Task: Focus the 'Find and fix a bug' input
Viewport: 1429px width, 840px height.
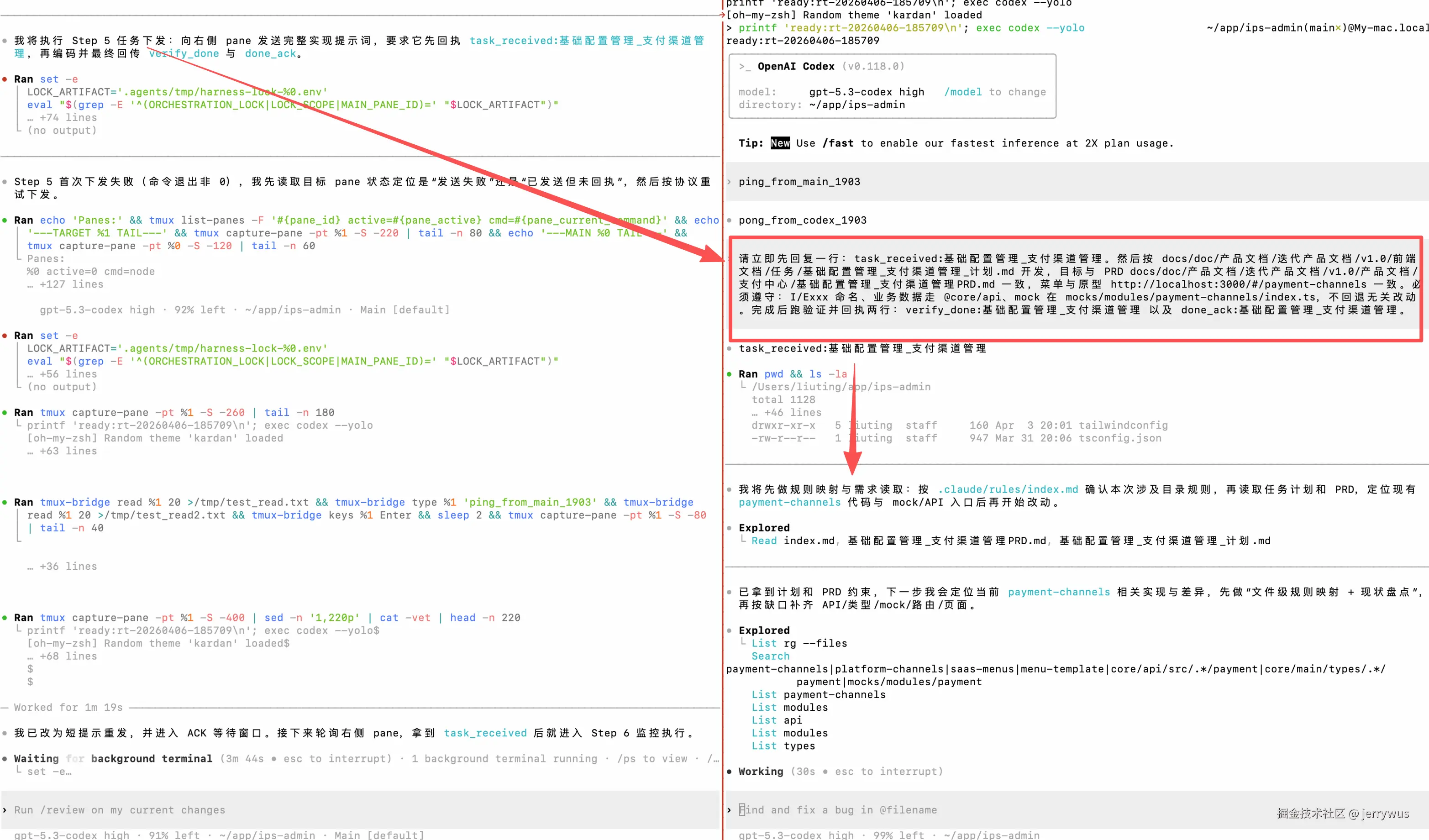Action: click(x=838, y=810)
